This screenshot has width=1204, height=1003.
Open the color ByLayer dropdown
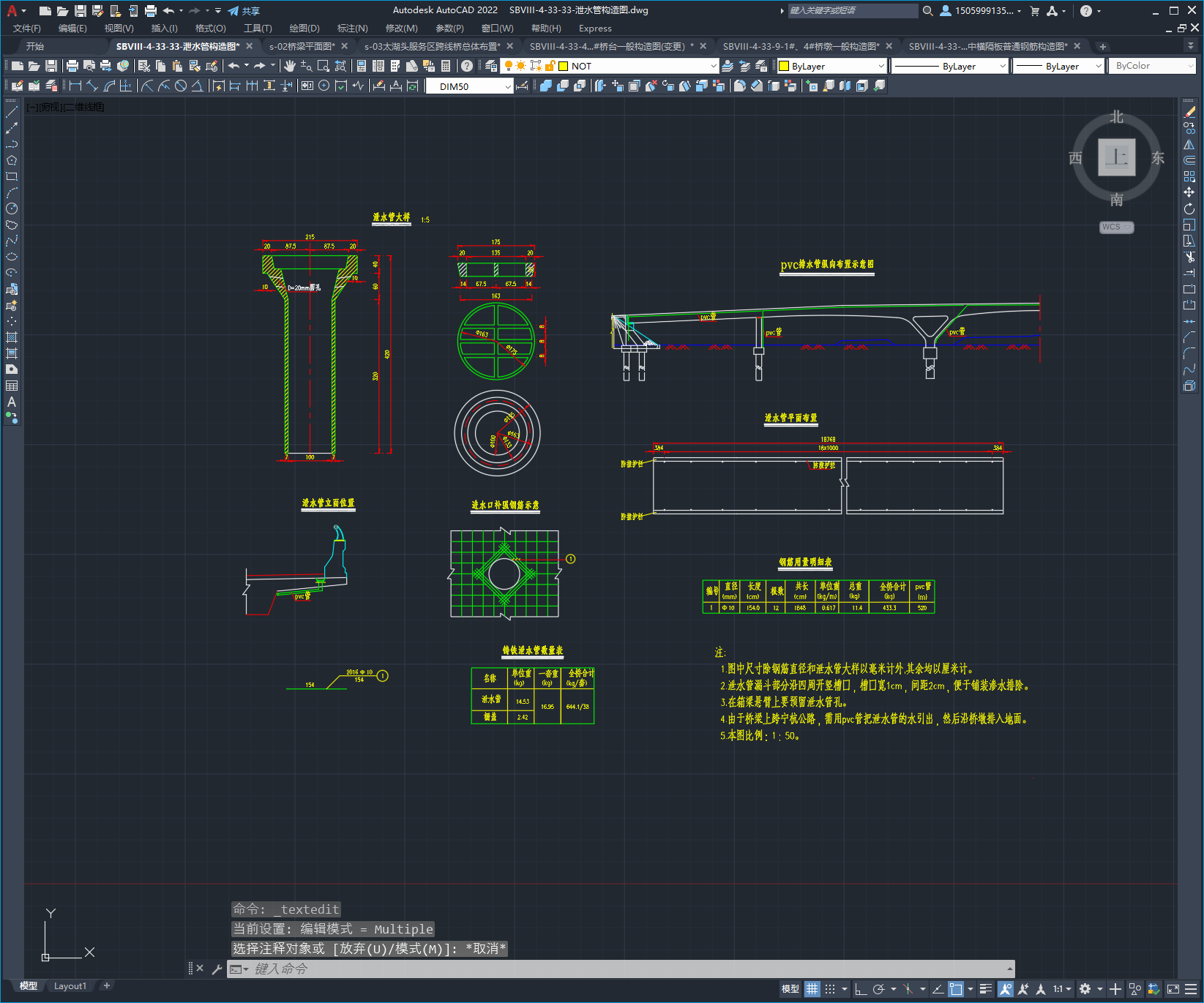(x=832, y=66)
